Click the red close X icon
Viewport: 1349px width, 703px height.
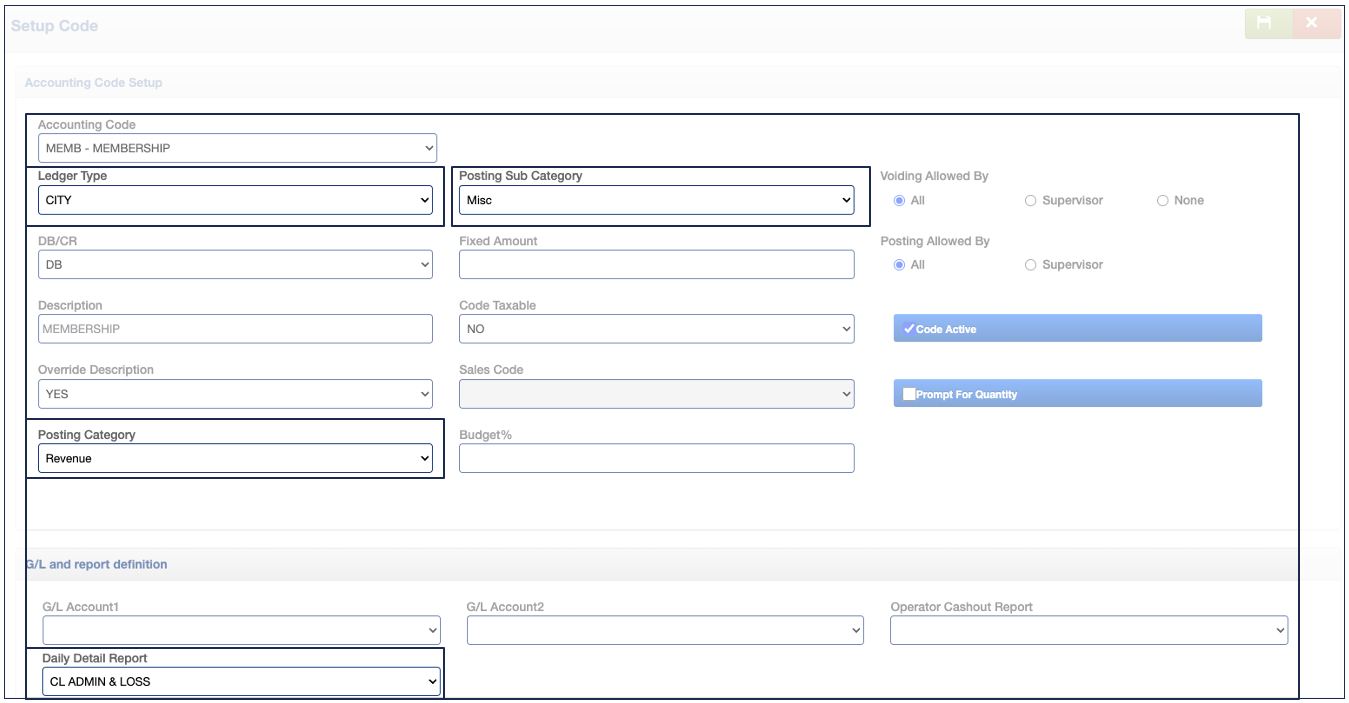click(1311, 24)
